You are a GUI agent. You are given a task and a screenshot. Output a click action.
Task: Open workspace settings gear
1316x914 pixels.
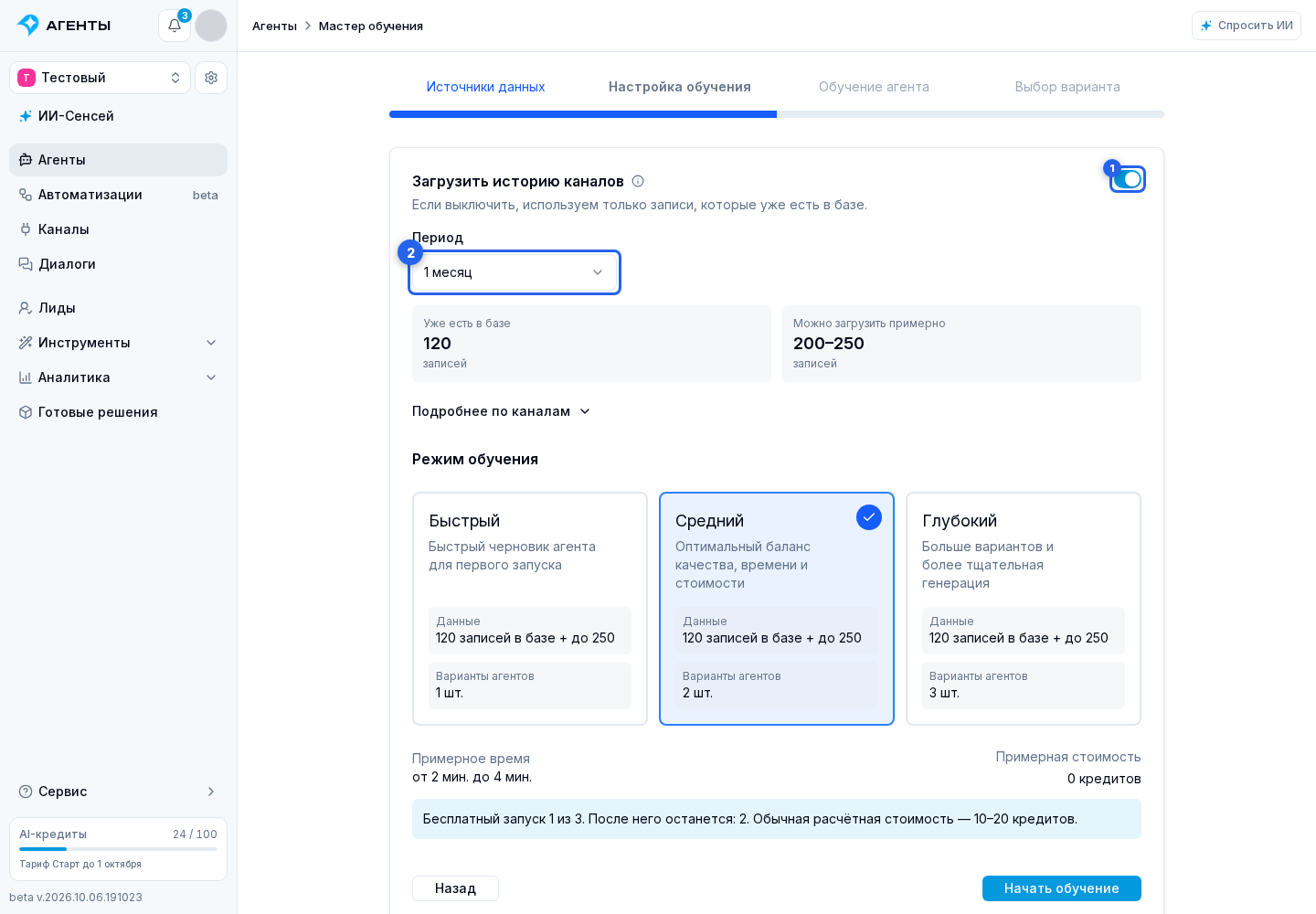click(211, 78)
